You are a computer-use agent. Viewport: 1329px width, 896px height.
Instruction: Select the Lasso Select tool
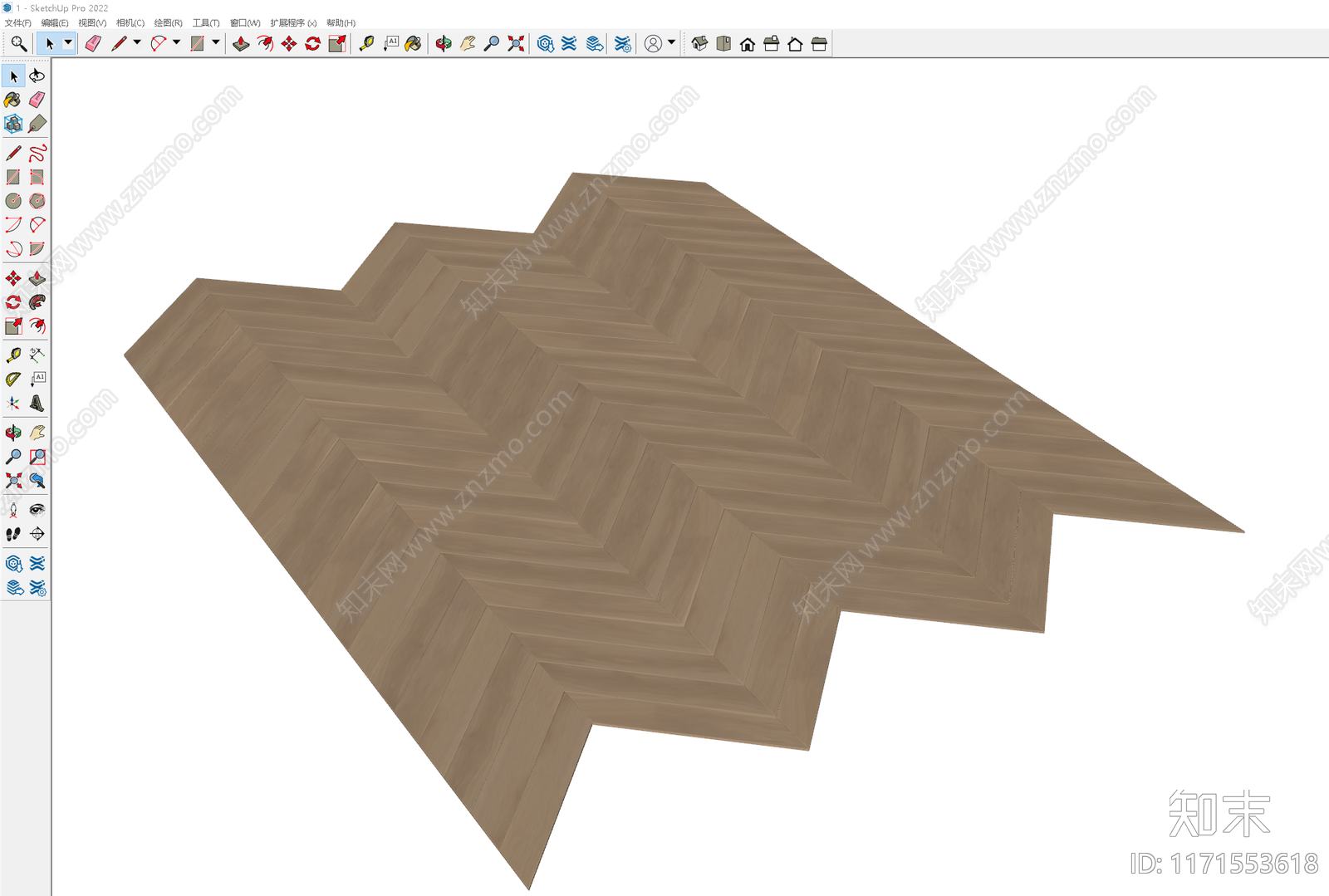point(37,76)
